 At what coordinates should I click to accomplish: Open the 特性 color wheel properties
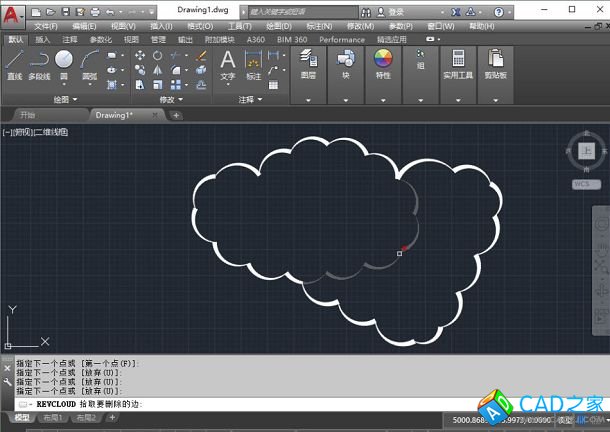pos(383,60)
